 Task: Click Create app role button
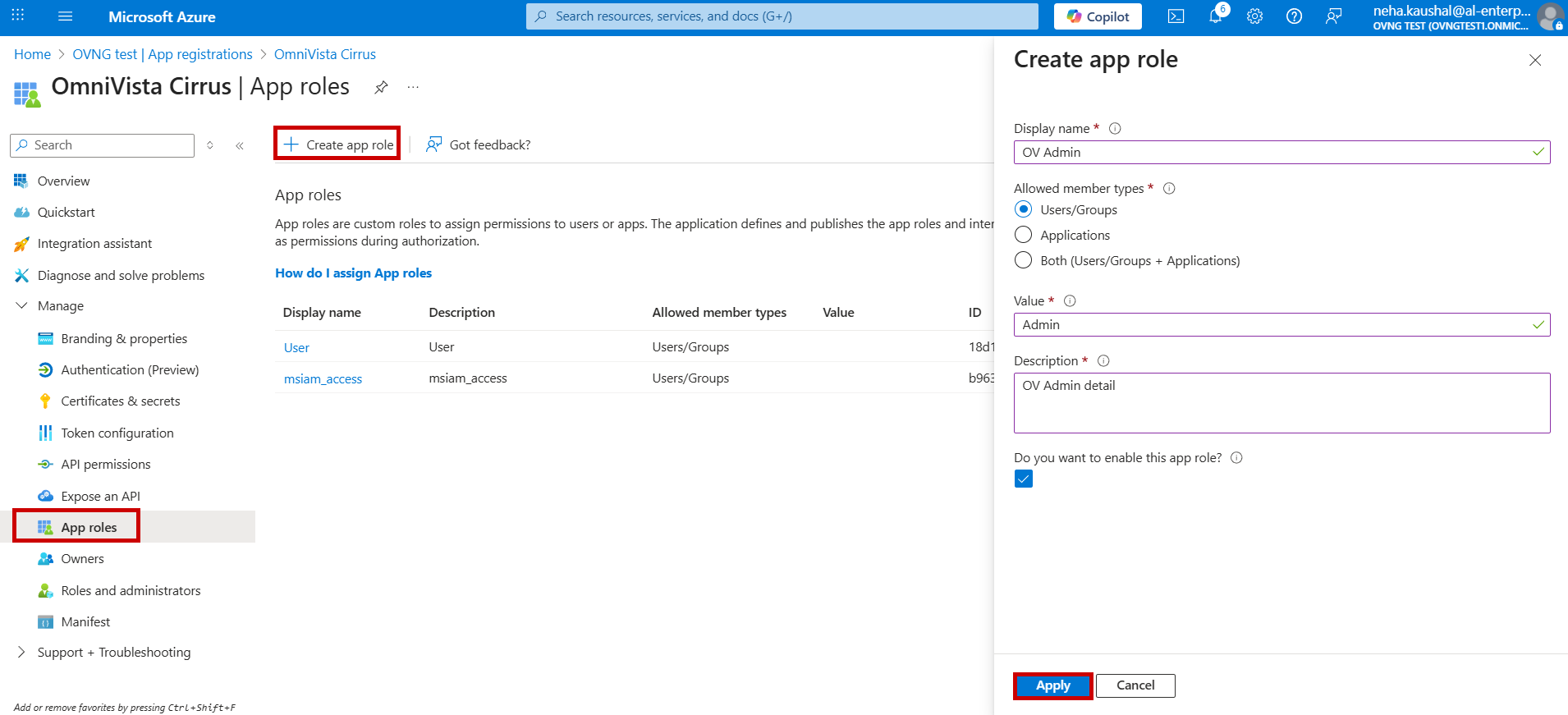coord(337,144)
